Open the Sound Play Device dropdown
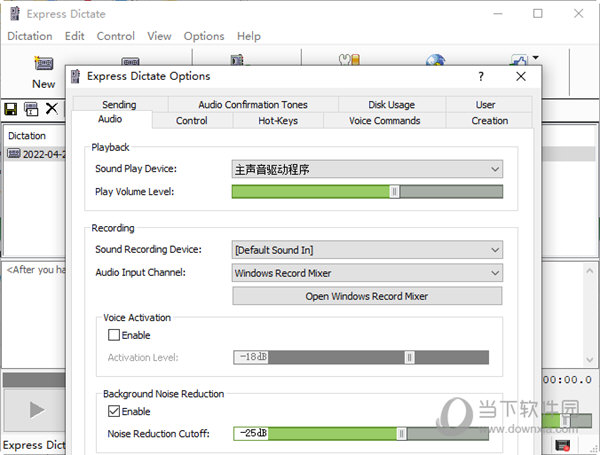 [x=367, y=169]
